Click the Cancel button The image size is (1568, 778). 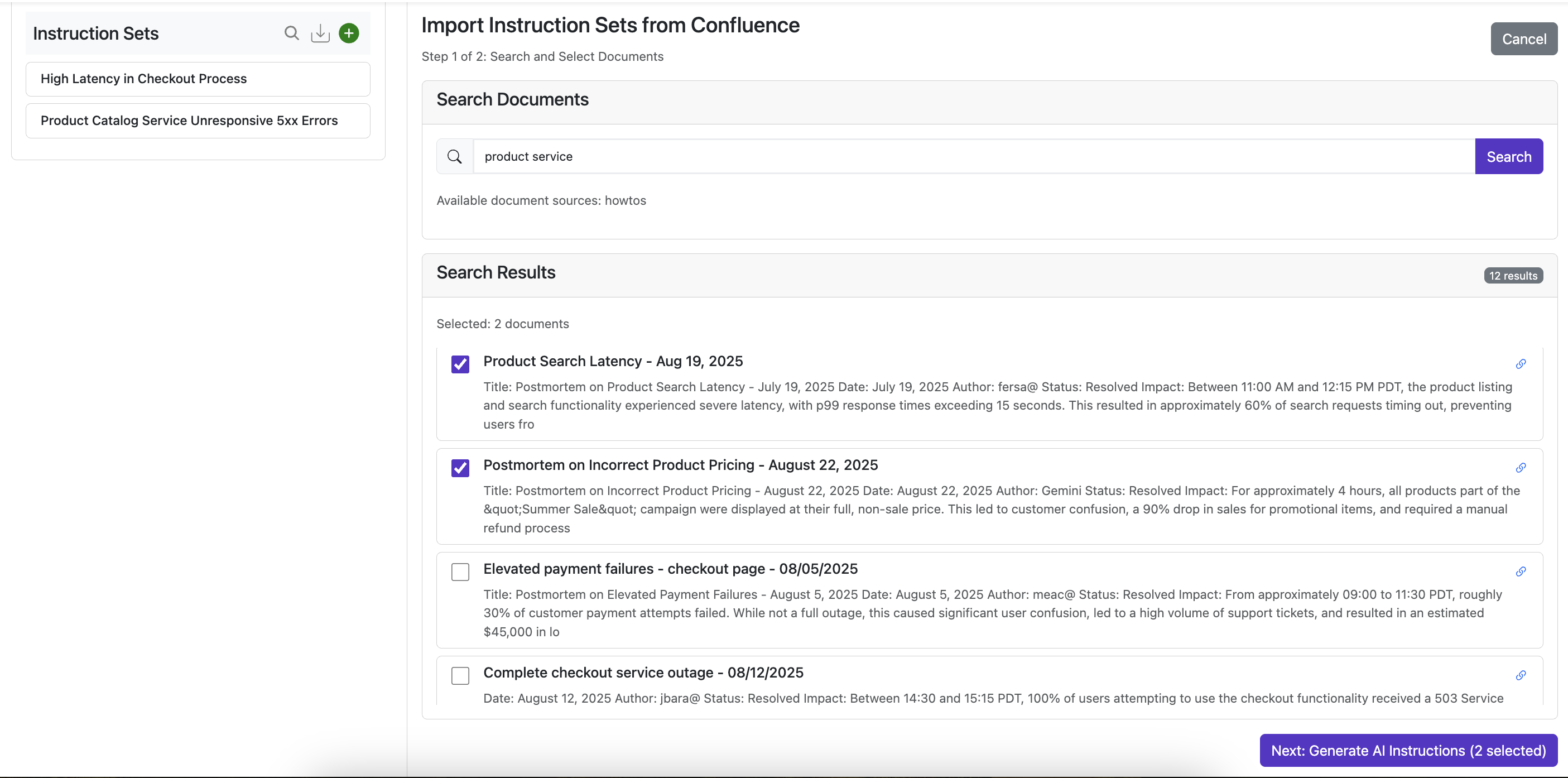tap(1523, 39)
